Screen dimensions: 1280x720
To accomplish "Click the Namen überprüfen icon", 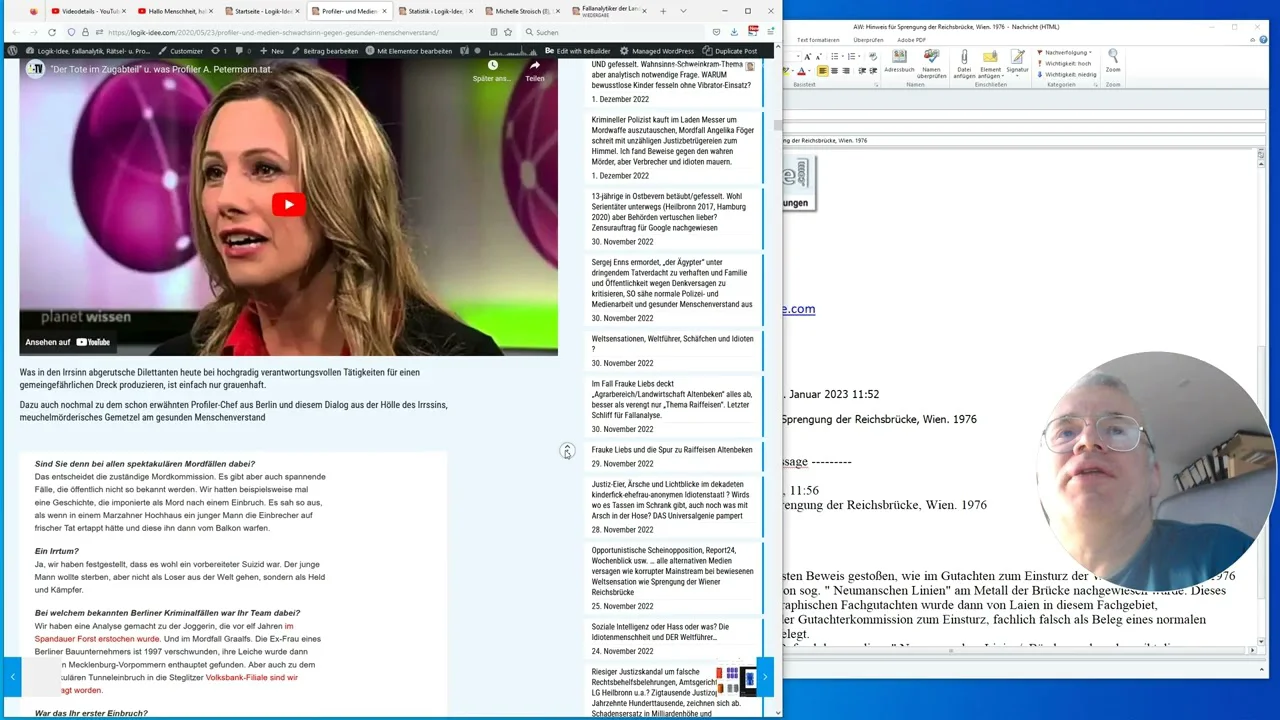I will (x=931, y=61).
